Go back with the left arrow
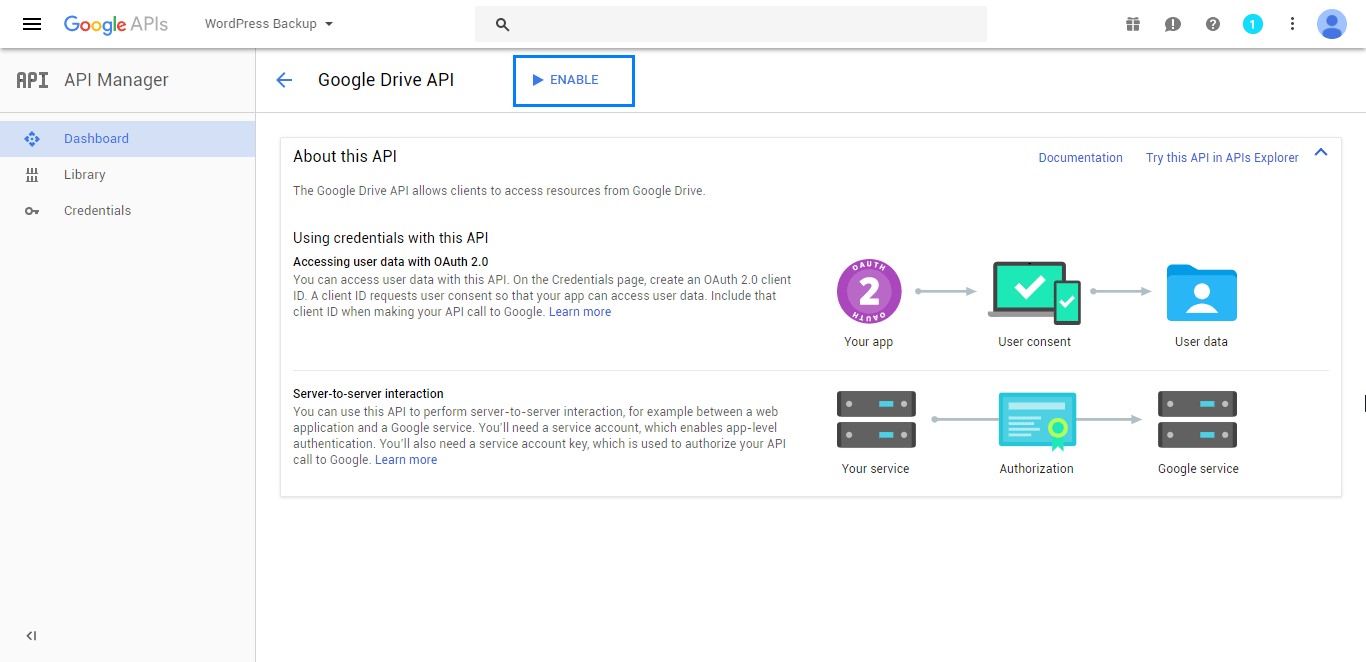 [x=284, y=80]
